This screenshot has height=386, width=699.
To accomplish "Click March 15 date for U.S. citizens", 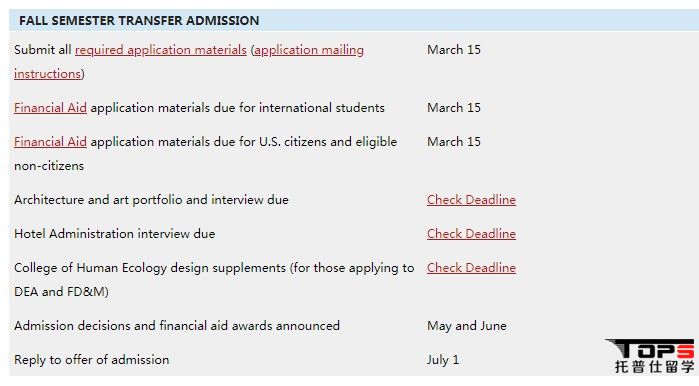I will [x=454, y=141].
